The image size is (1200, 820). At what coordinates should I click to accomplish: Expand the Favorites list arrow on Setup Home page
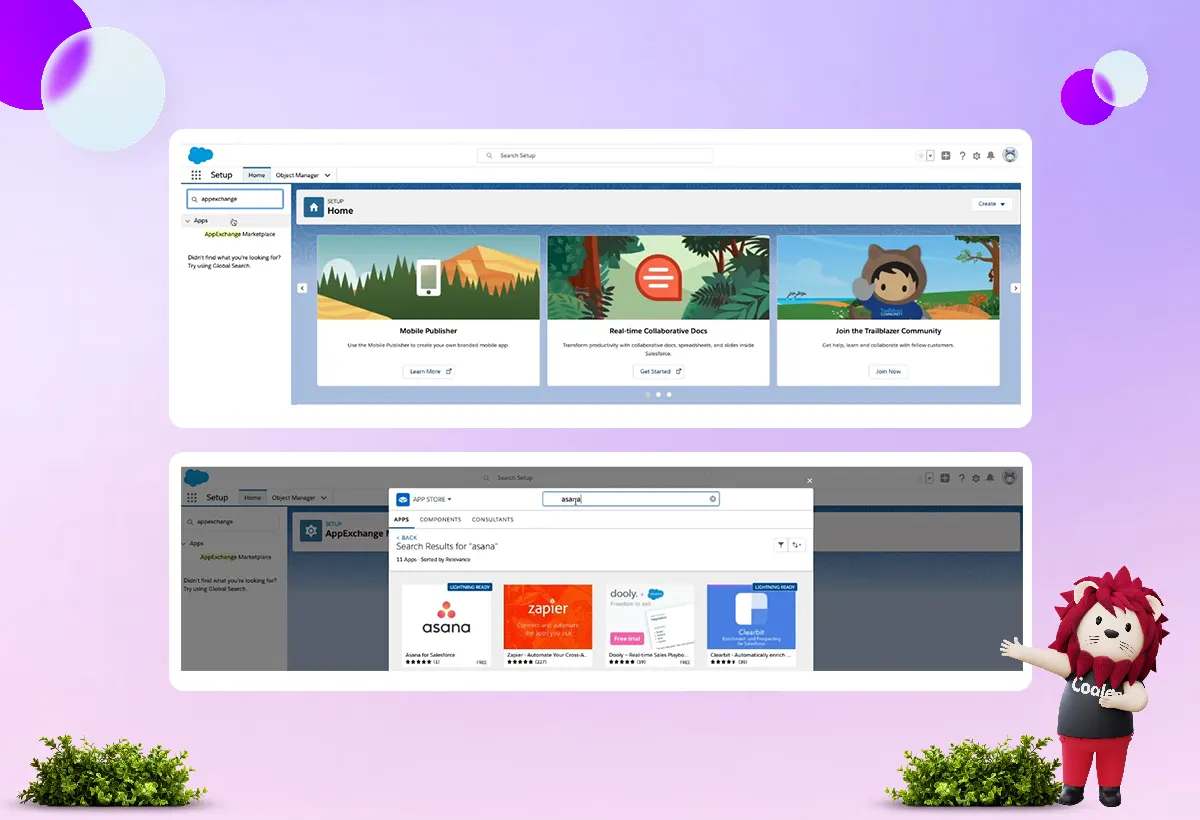coord(930,156)
